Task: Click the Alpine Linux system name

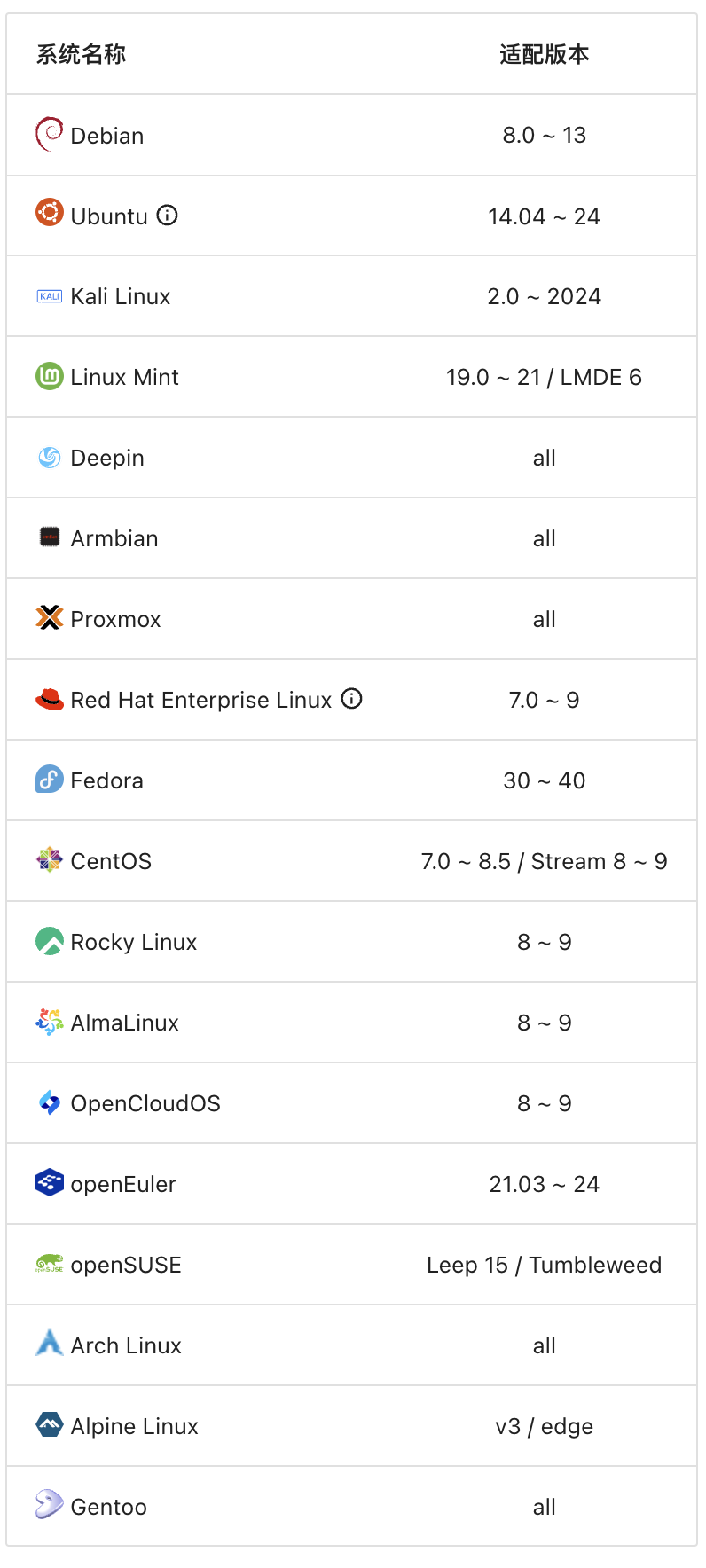Action: pyautogui.click(x=135, y=1426)
